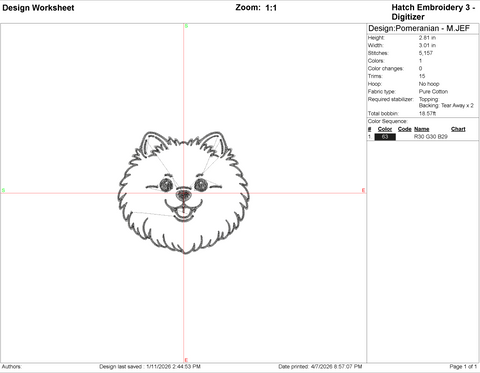Click the 'Code' column header
The image size is (480, 373).
(x=405, y=129)
